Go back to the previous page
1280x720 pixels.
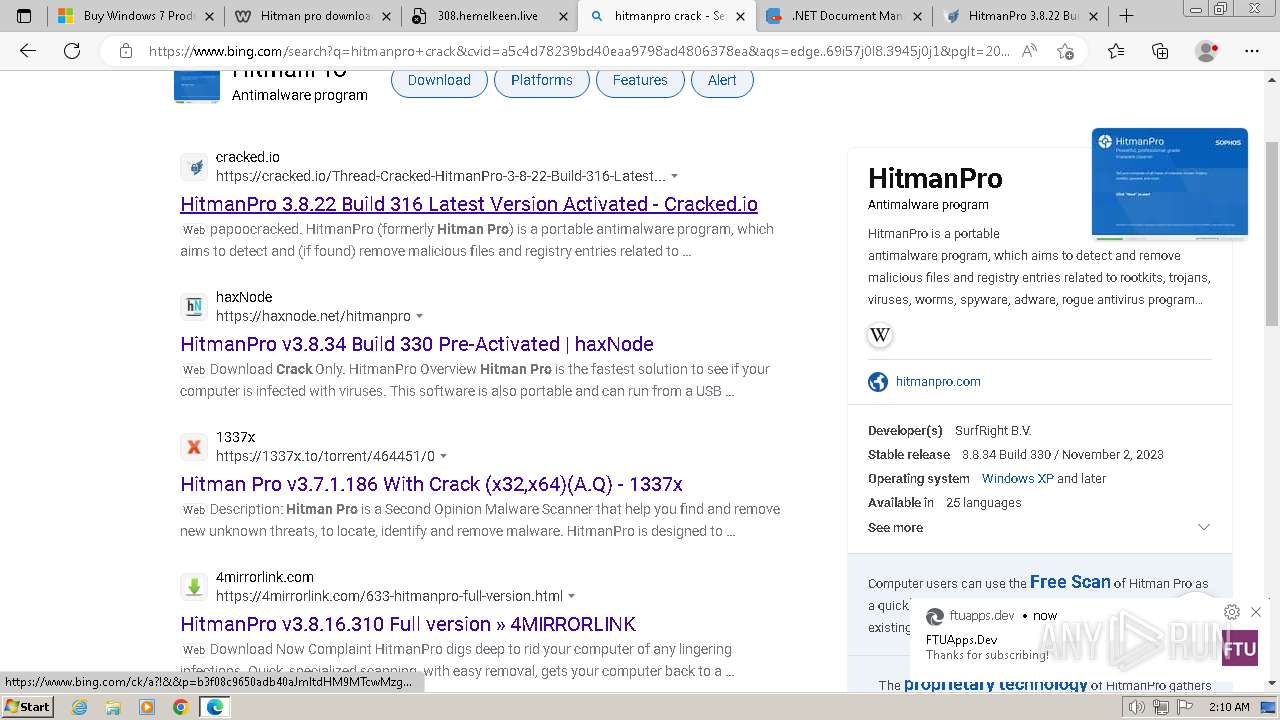(x=28, y=51)
